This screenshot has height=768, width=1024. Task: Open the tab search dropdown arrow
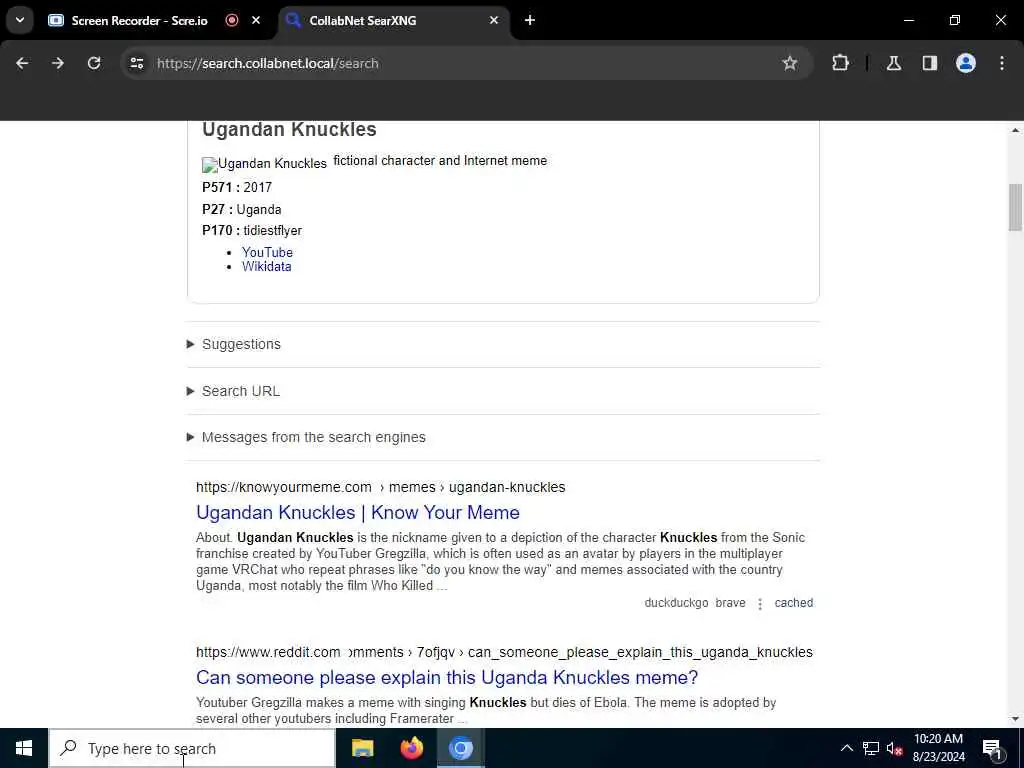coord(20,20)
